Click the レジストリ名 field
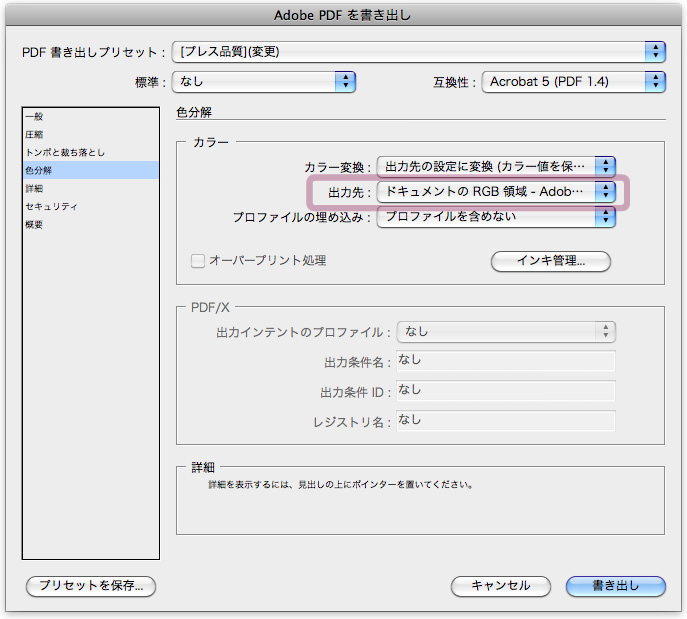The image size is (687, 619). [506, 421]
